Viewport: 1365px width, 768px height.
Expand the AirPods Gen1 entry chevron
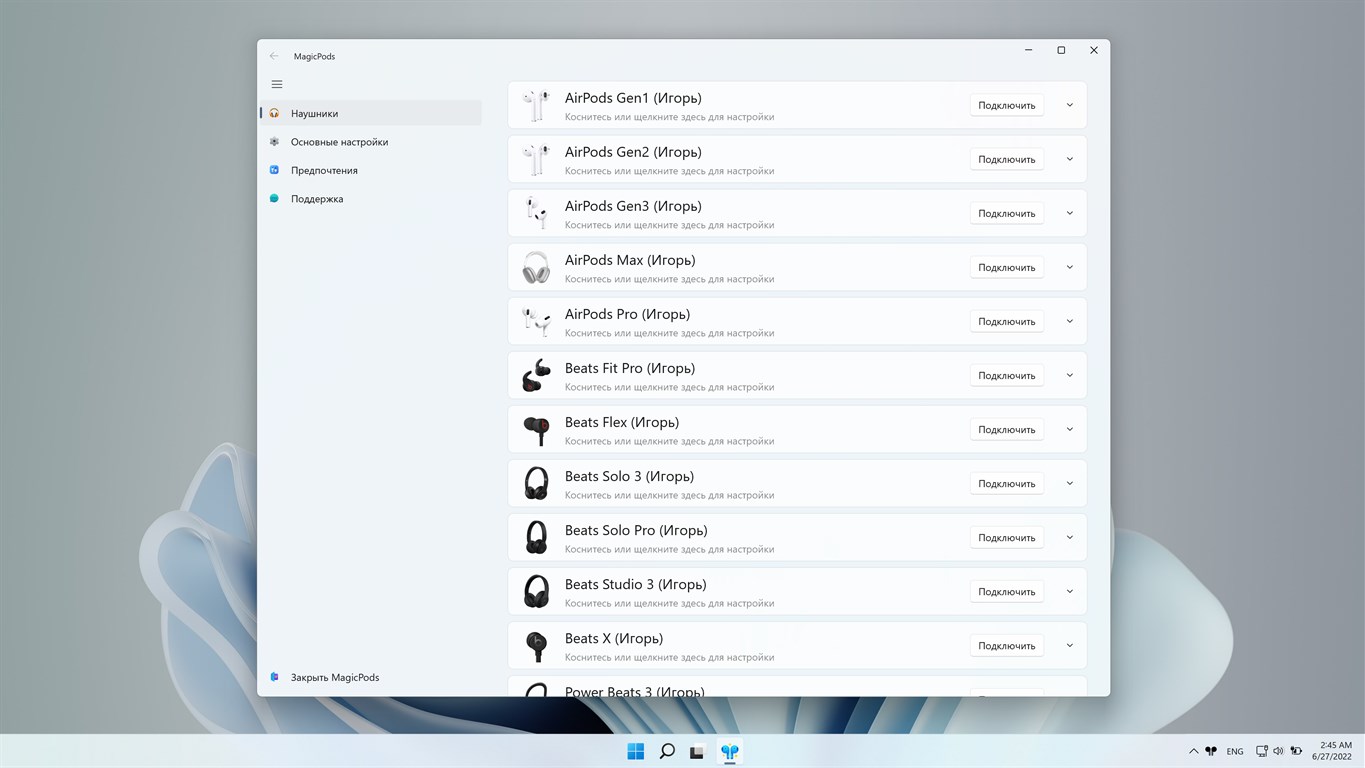point(1069,105)
